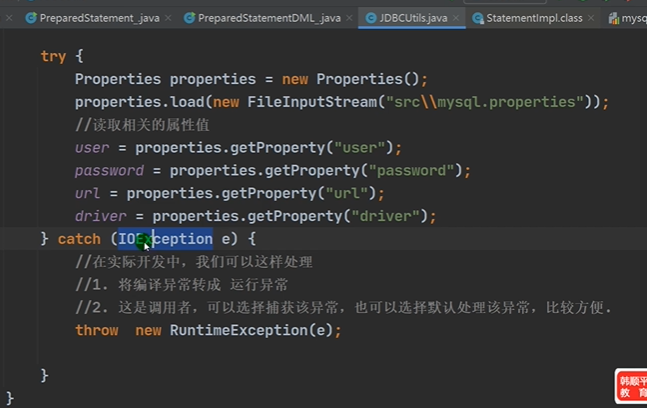
Task: Close the PreparedStatementDML_.java tab
Action: (349, 18)
